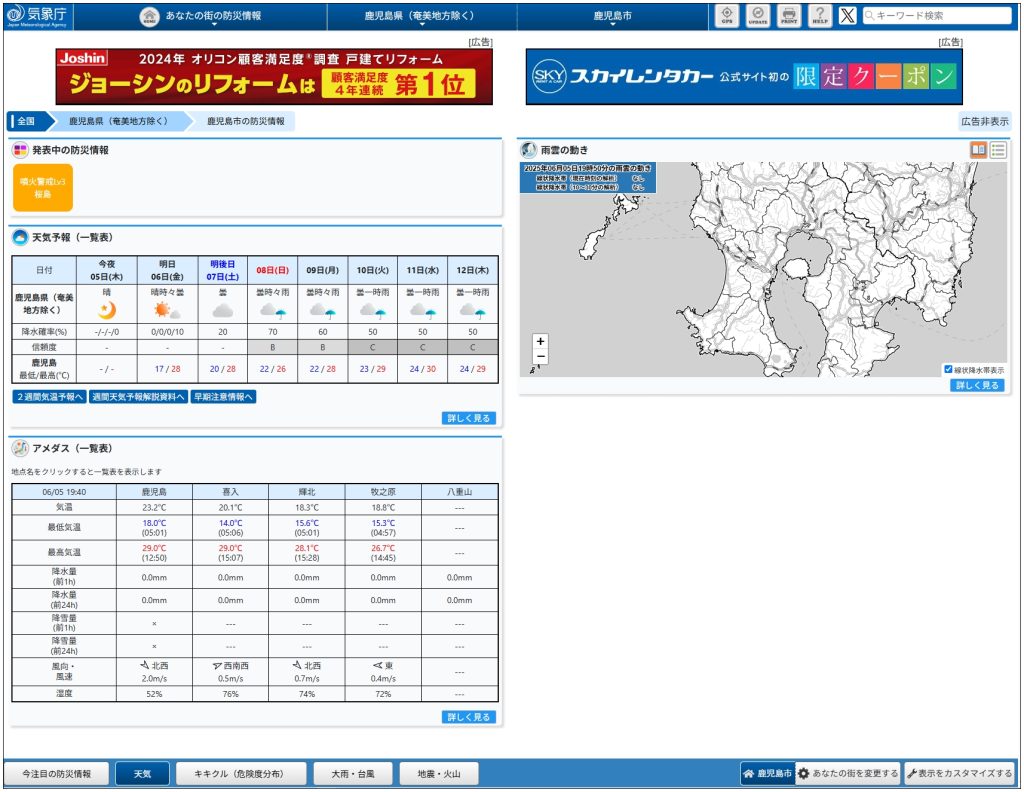Open the HELP question mark icon
The image size is (1024, 792).
point(820,16)
